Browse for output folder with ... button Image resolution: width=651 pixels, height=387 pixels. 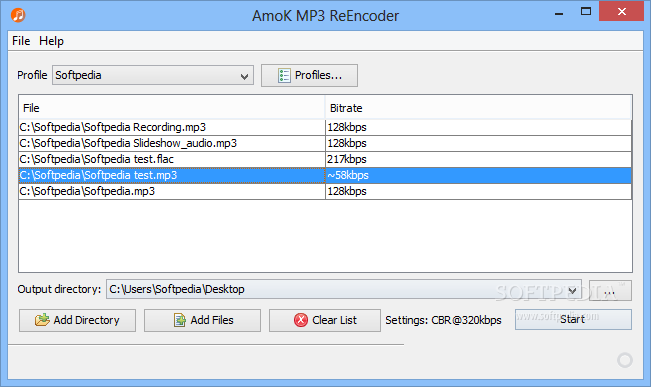pyautogui.click(x=610, y=290)
